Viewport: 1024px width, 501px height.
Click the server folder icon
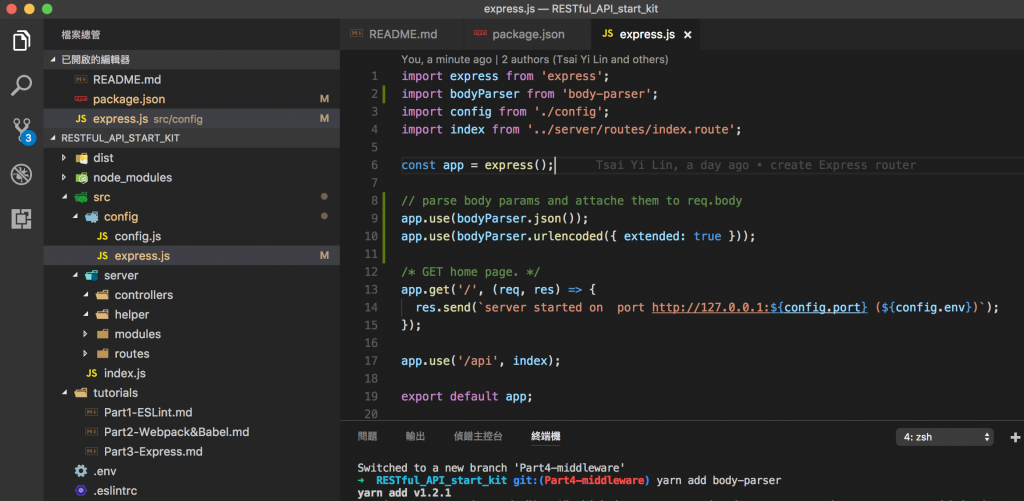[92, 276]
